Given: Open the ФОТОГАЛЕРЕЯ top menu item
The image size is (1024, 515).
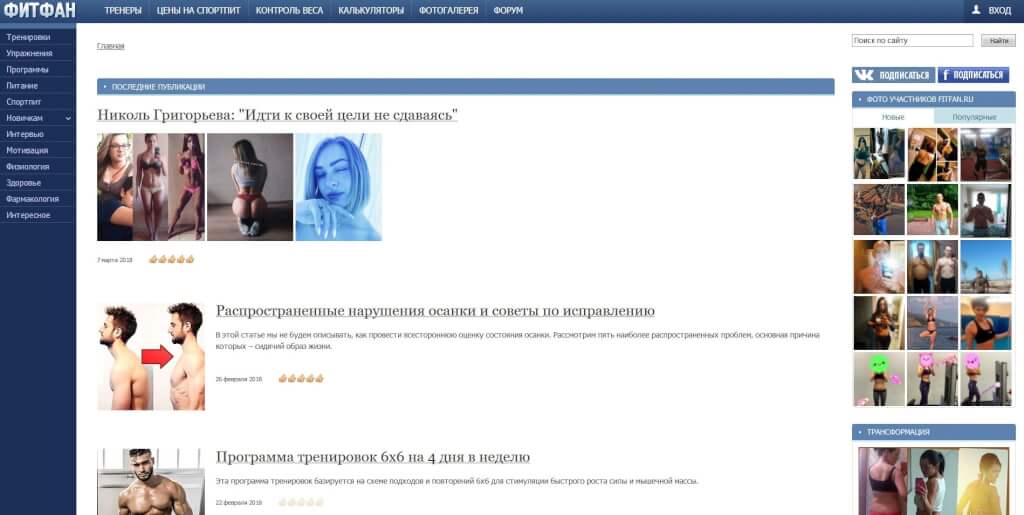Looking at the screenshot, I should click(x=450, y=11).
